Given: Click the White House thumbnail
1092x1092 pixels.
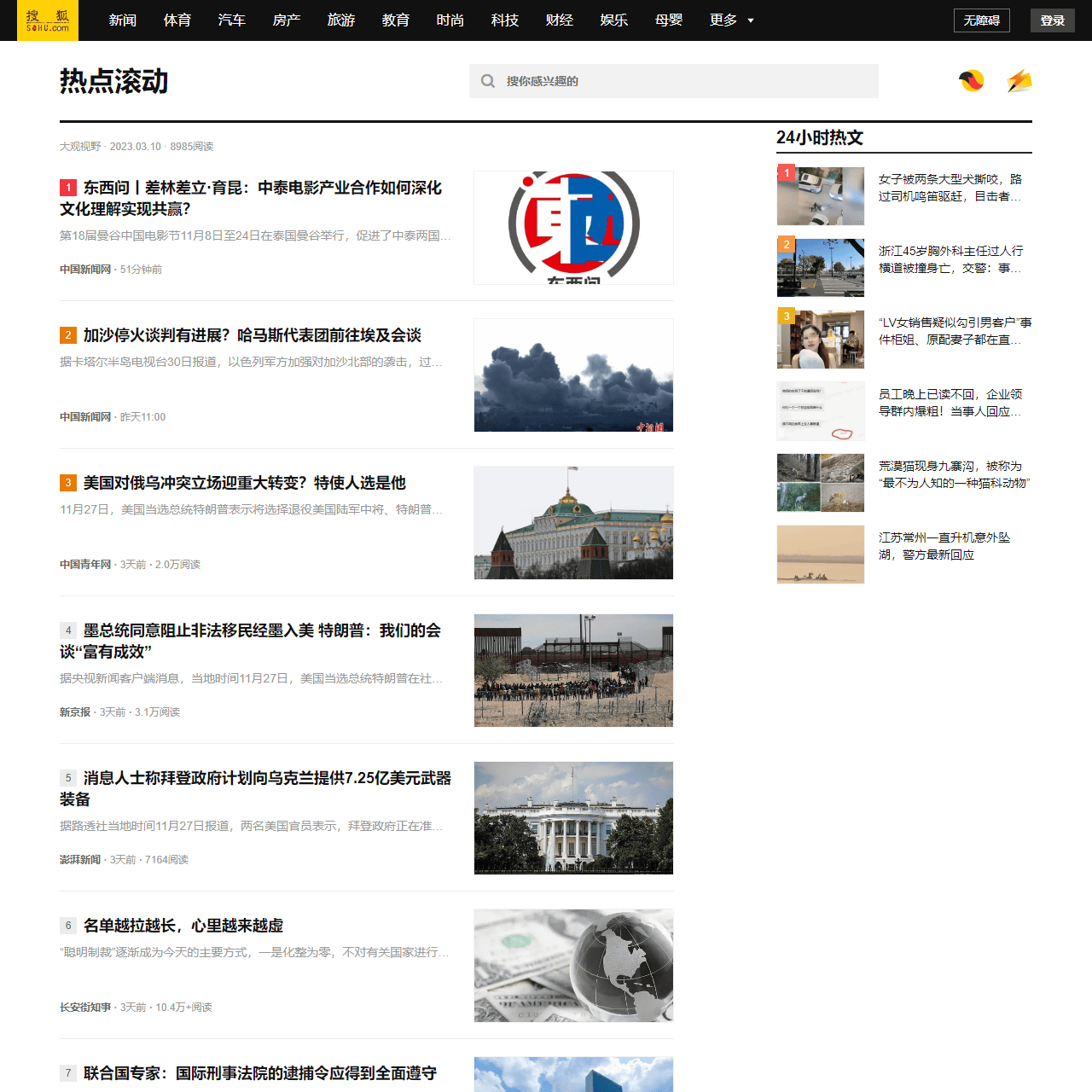Looking at the screenshot, I should click(573, 818).
